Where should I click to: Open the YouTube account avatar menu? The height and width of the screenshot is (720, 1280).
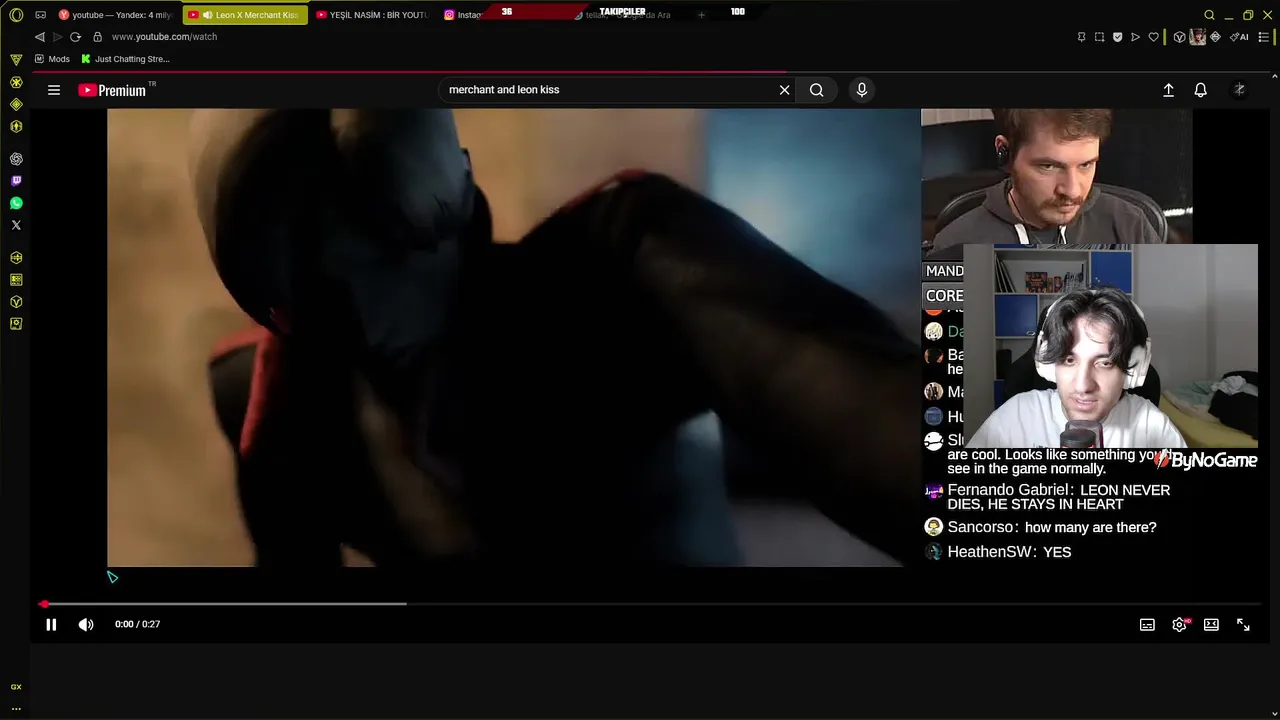(1239, 90)
